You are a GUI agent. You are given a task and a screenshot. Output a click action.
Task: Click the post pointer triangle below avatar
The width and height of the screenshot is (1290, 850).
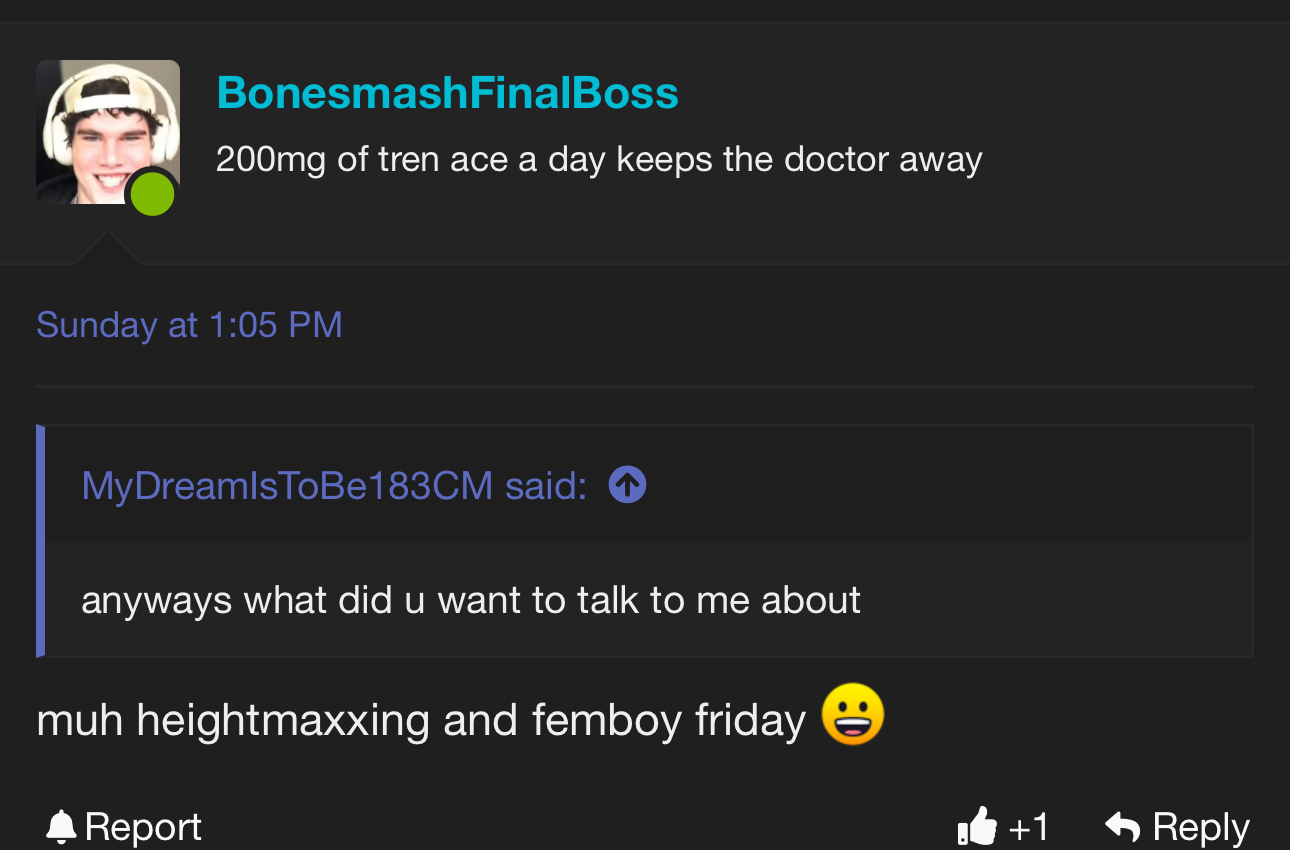pyautogui.click(x=107, y=250)
